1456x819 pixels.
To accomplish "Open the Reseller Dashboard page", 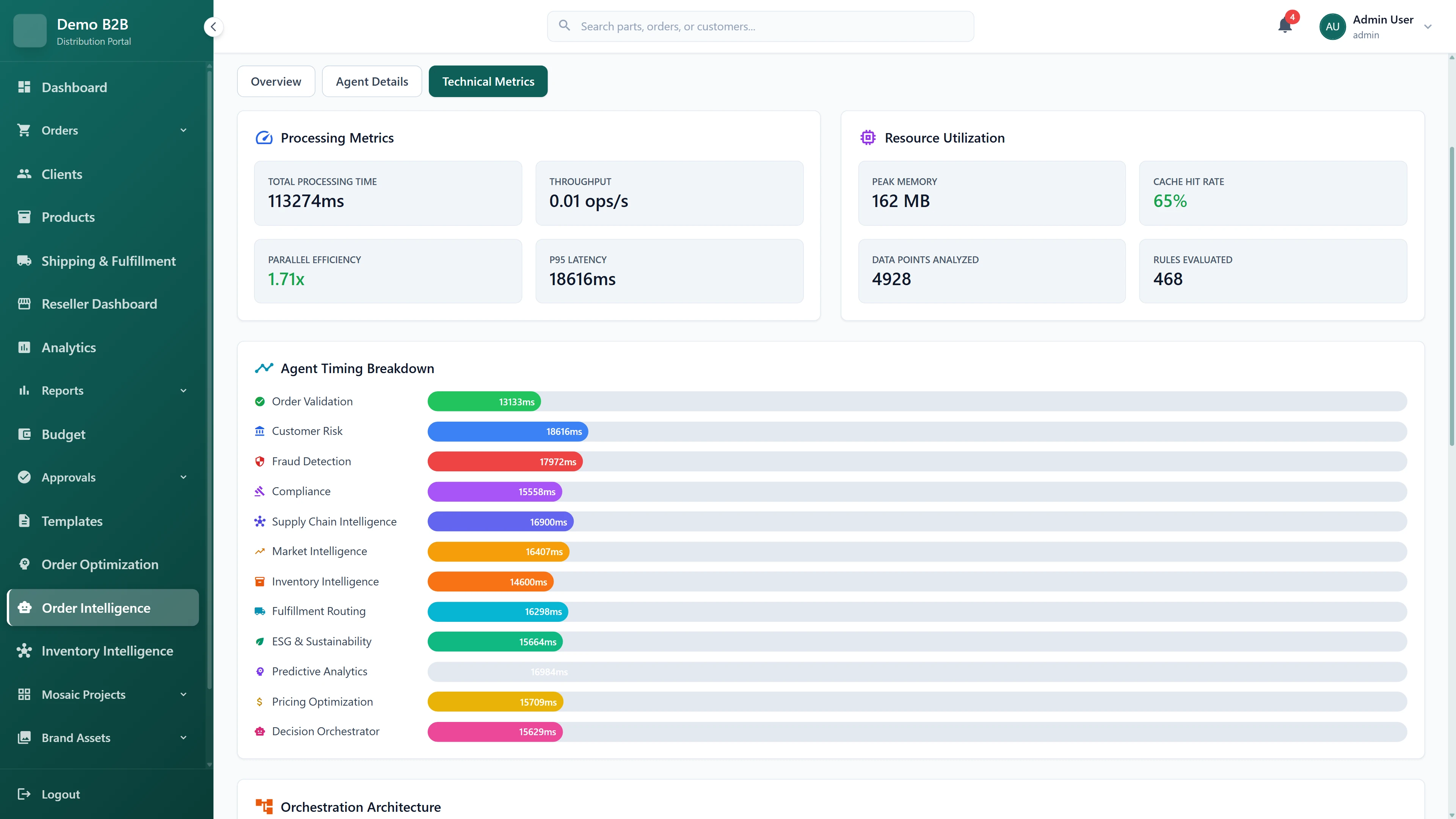I will [99, 303].
